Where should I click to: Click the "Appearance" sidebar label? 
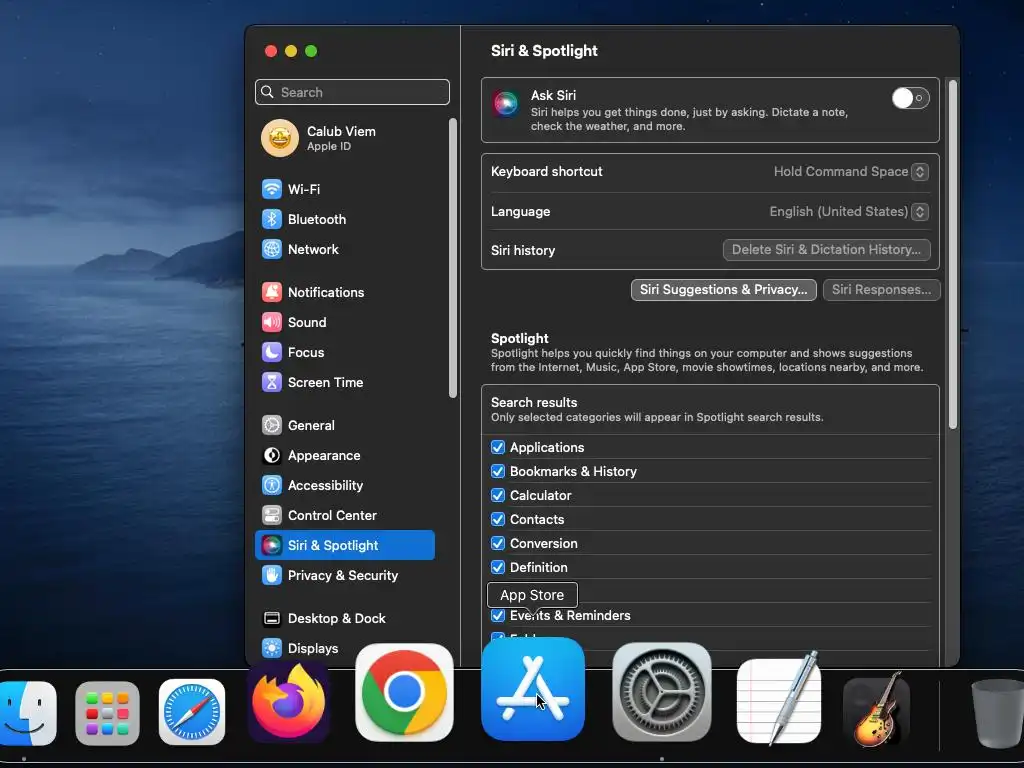[324, 456]
